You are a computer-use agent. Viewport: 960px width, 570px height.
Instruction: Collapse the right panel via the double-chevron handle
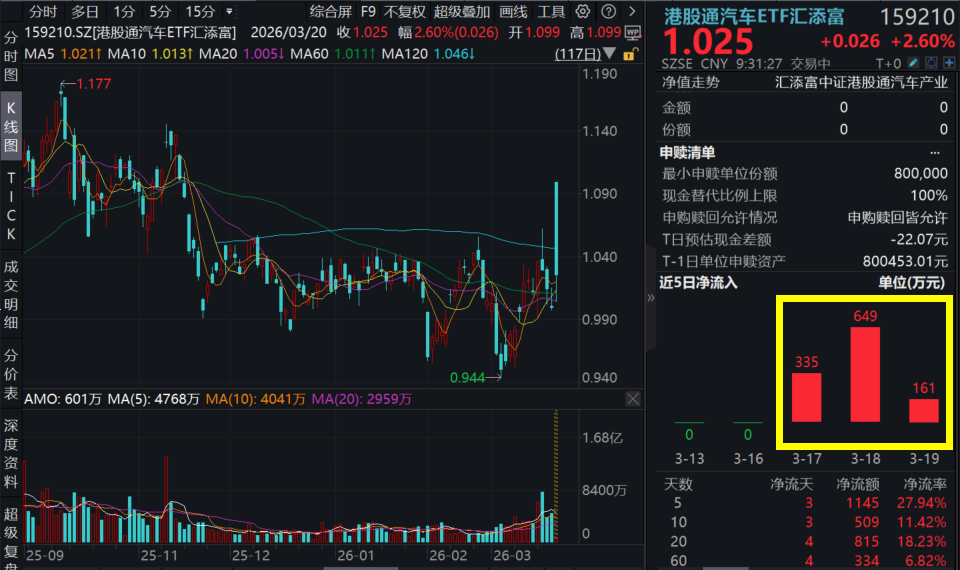650,298
